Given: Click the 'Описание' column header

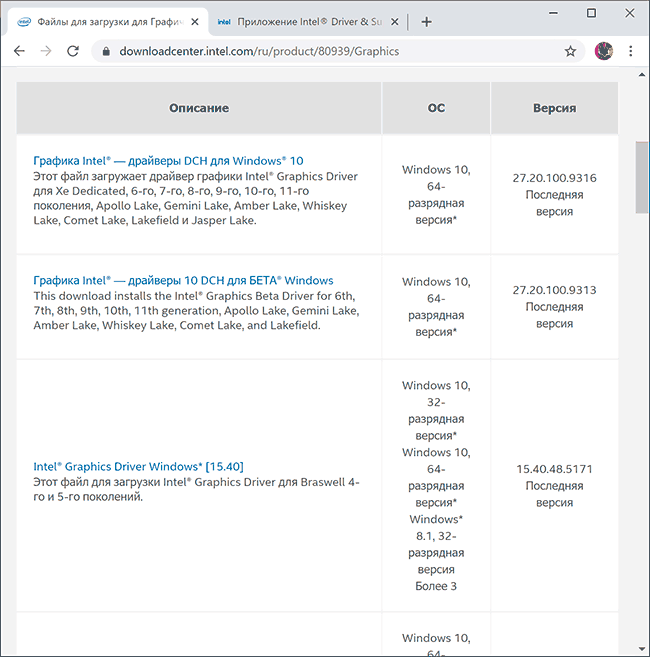Looking at the screenshot, I should point(199,108).
